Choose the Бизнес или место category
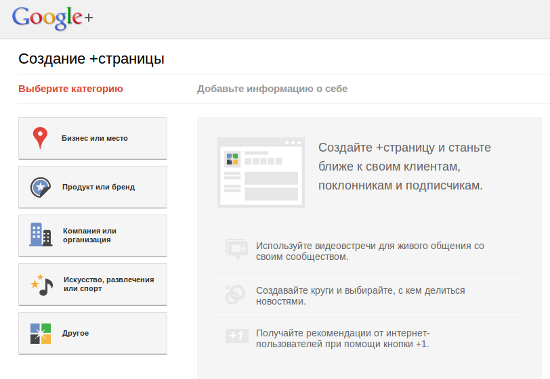 [x=93, y=138]
